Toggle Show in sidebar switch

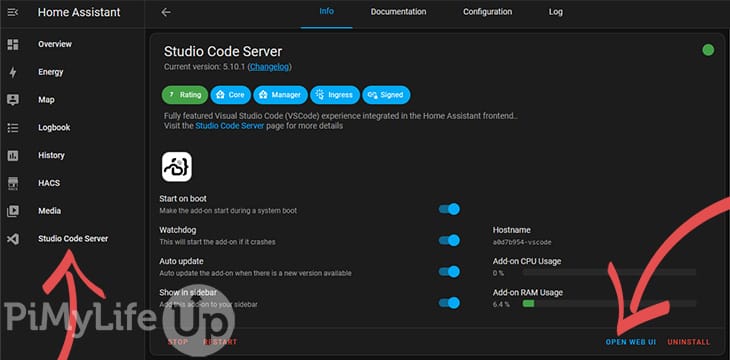click(x=449, y=303)
